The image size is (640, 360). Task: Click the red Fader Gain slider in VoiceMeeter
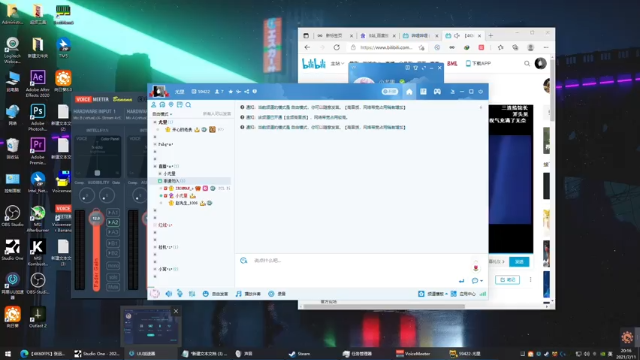[96, 249]
